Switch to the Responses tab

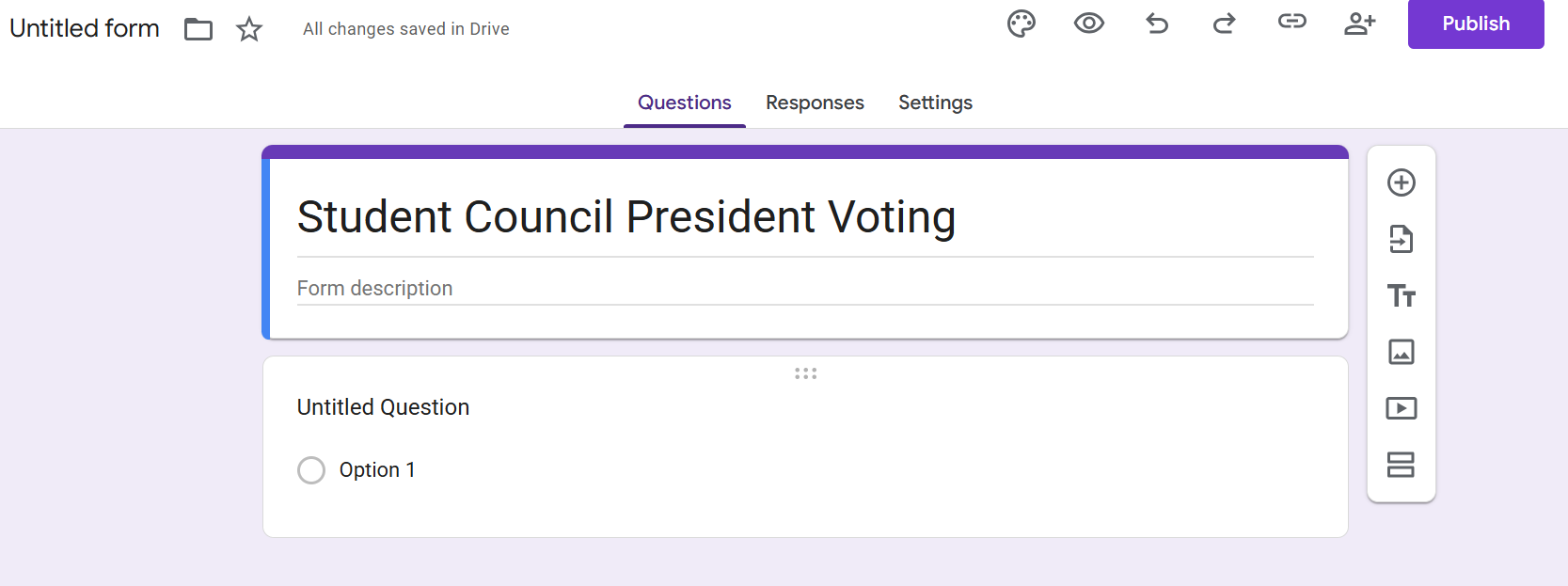(x=815, y=103)
